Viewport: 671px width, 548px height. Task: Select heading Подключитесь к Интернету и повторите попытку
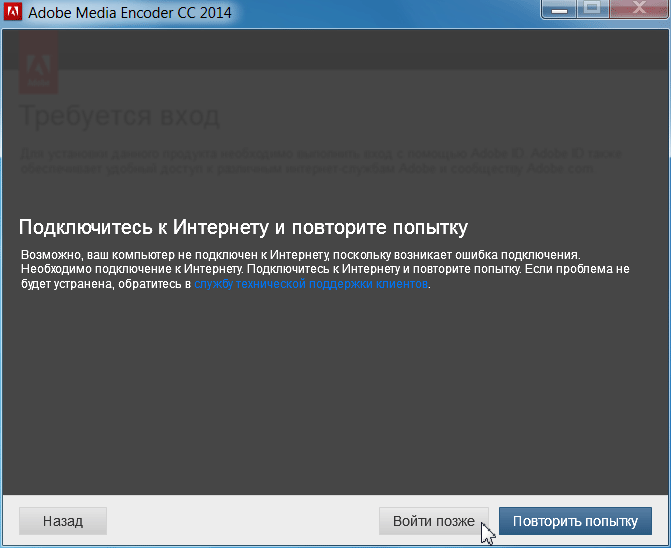click(243, 227)
